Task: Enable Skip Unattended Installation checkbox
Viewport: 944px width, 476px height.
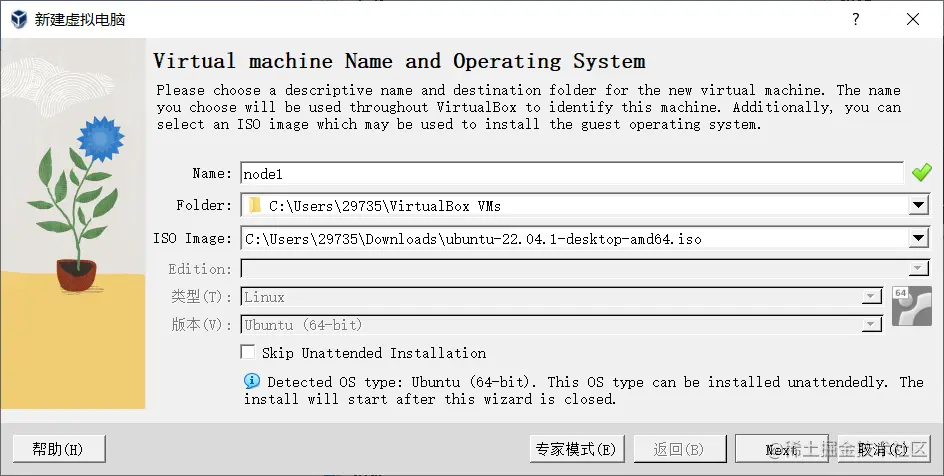Action: pos(247,352)
